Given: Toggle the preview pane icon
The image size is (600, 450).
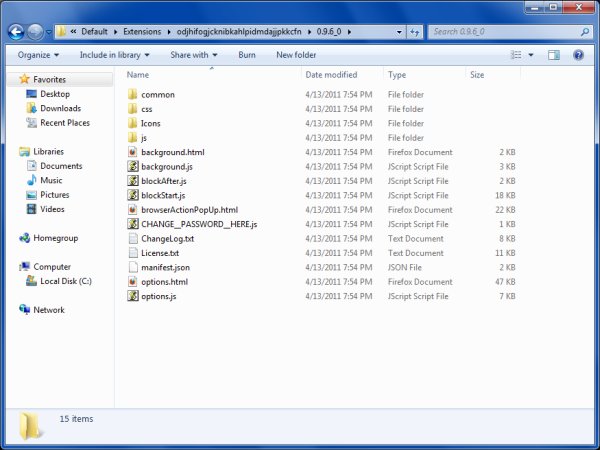Looking at the screenshot, I should pos(553,55).
